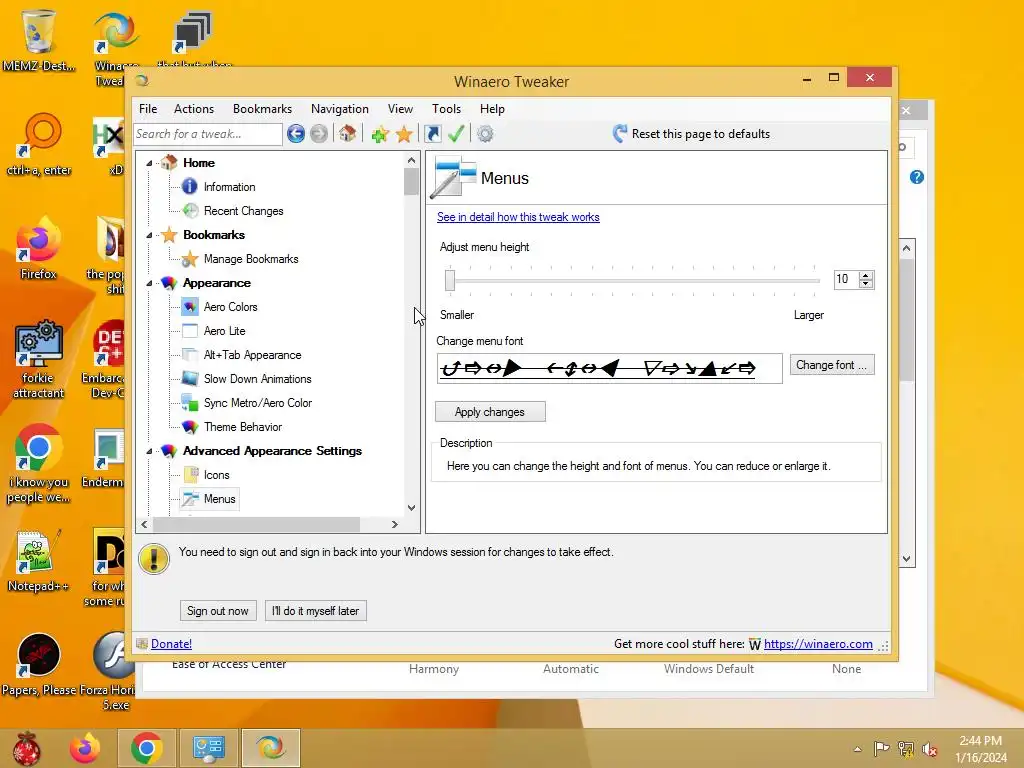Open the View menu

point(400,109)
